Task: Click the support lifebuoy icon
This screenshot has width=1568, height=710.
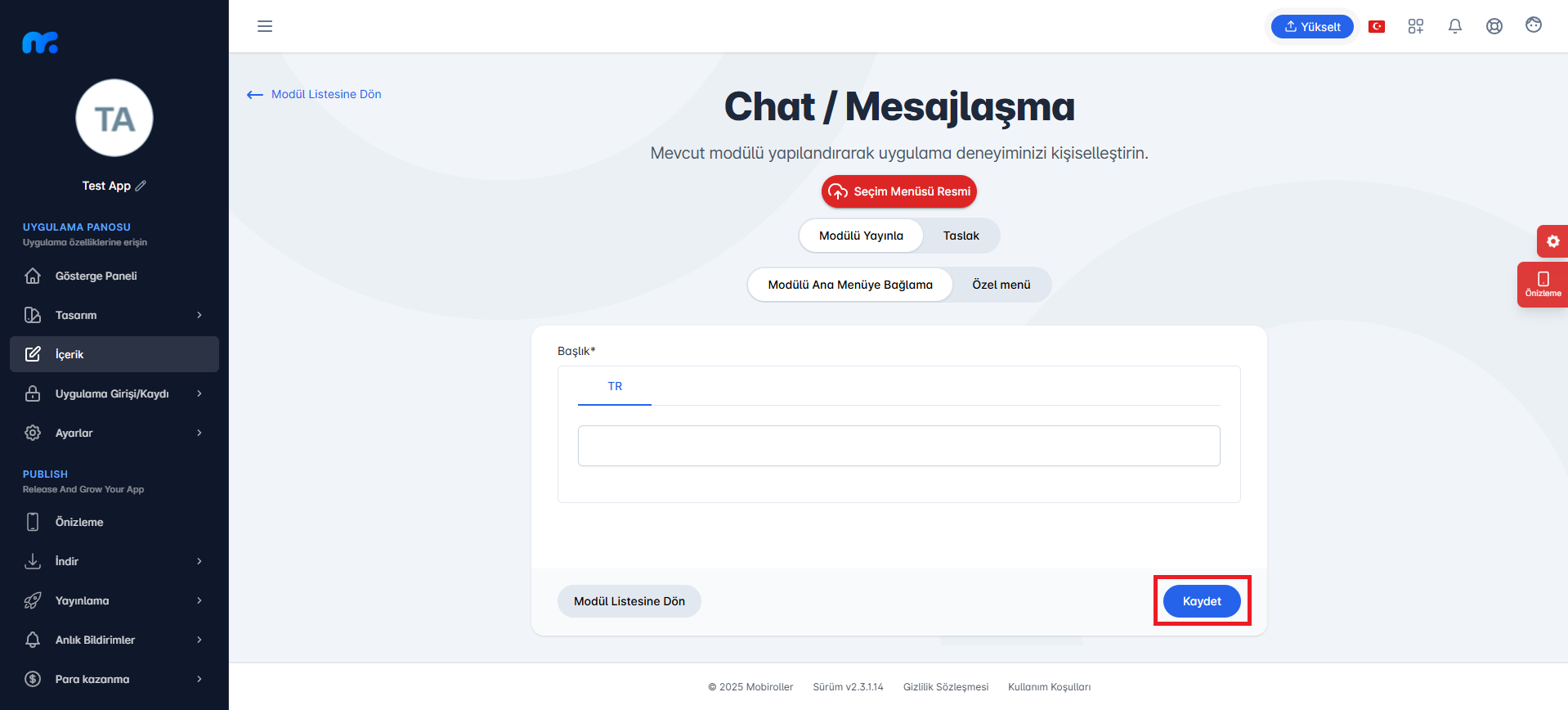Action: pos(1494,26)
